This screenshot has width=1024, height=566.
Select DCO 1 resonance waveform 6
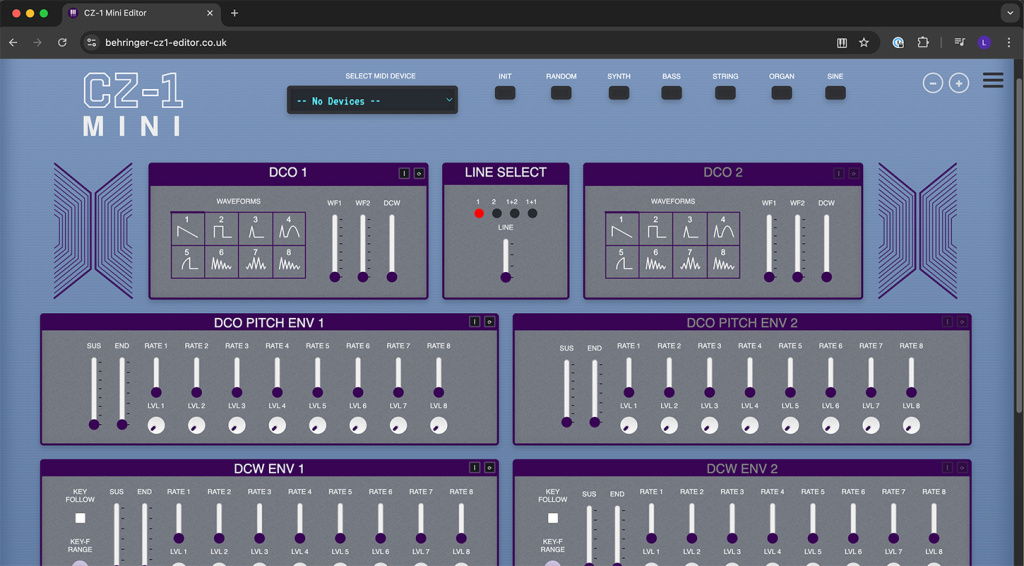point(221,262)
